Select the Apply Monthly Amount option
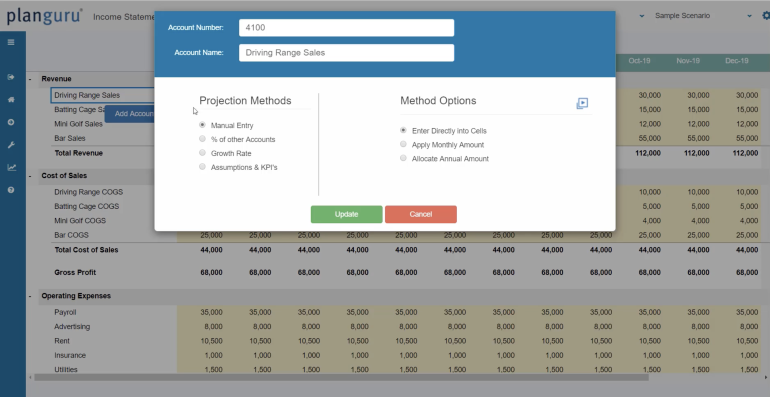This screenshot has width=770, height=397. point(403,144)
